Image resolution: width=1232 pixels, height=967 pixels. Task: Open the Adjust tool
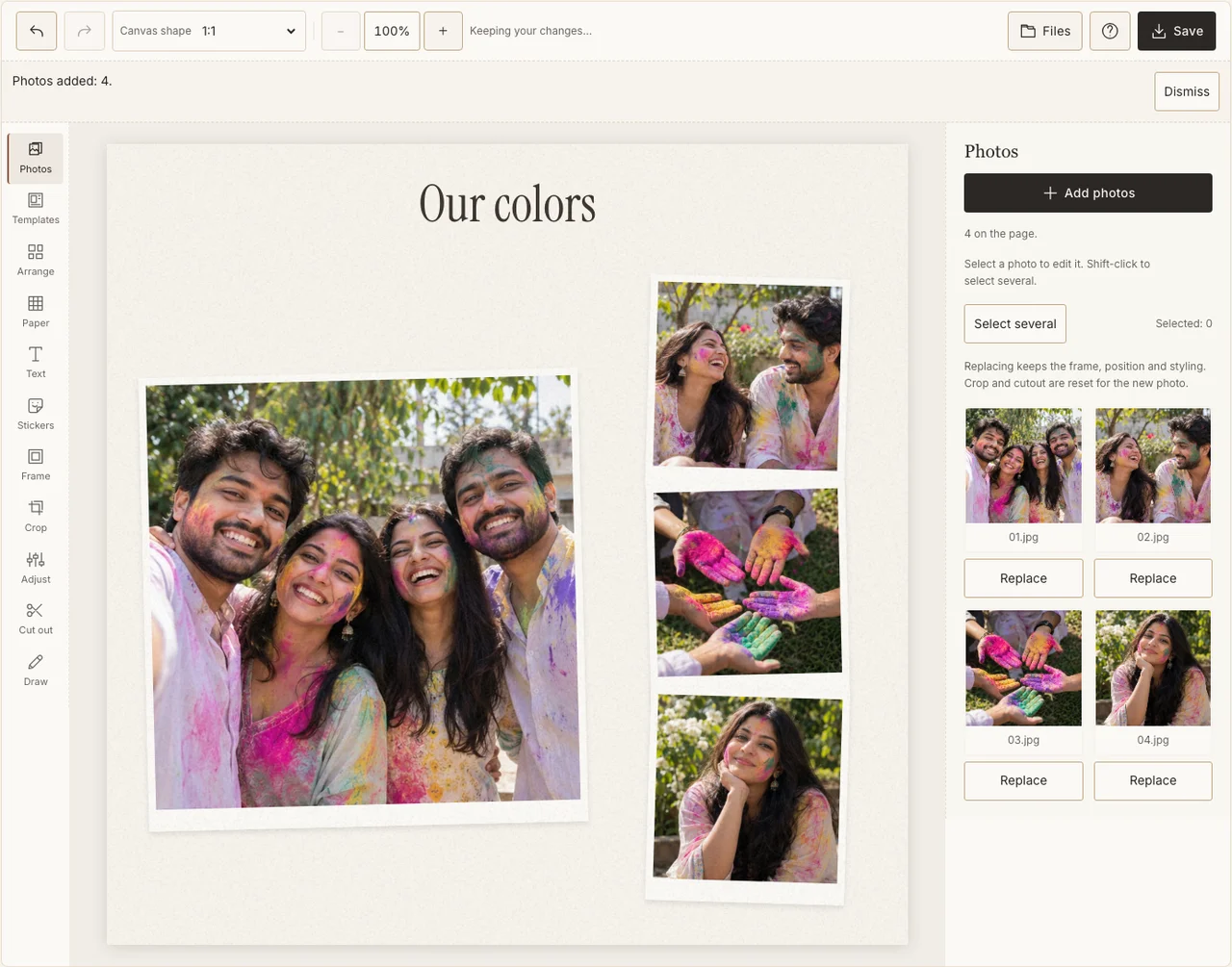tap(36, 569)
